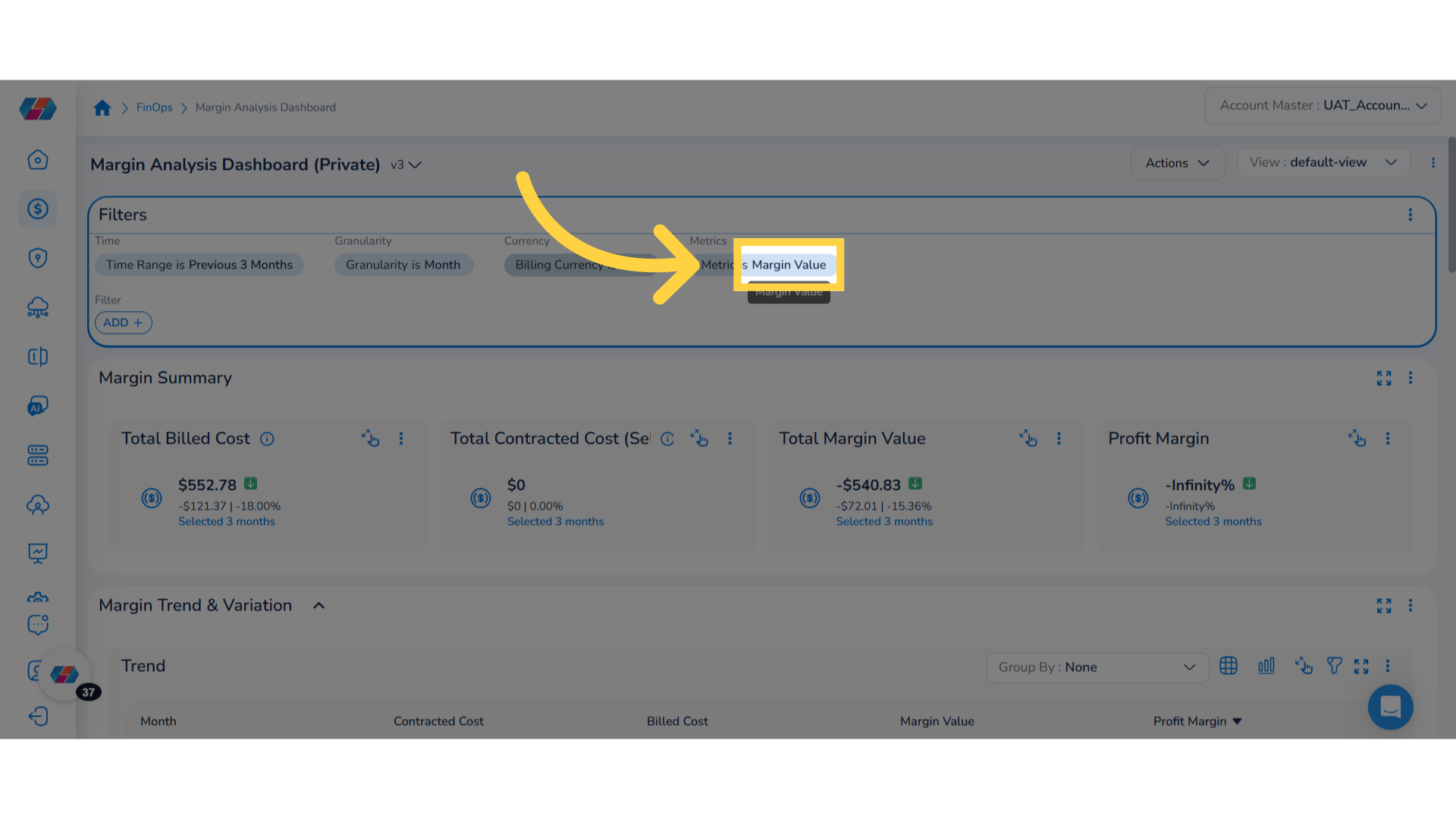Image resolution: width=1456 pixels, height=819 pixels.
Task: Open Margin Summary kebab menu
Action: coord(1410,378)
